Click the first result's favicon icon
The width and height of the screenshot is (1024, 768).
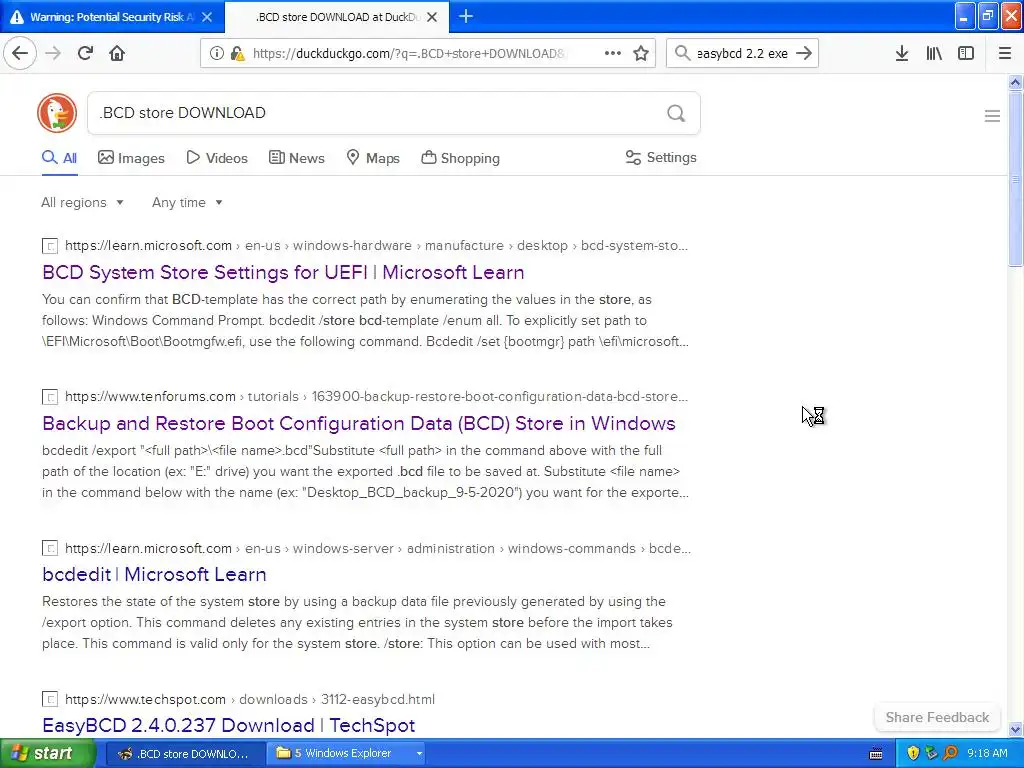coord(50,246)
